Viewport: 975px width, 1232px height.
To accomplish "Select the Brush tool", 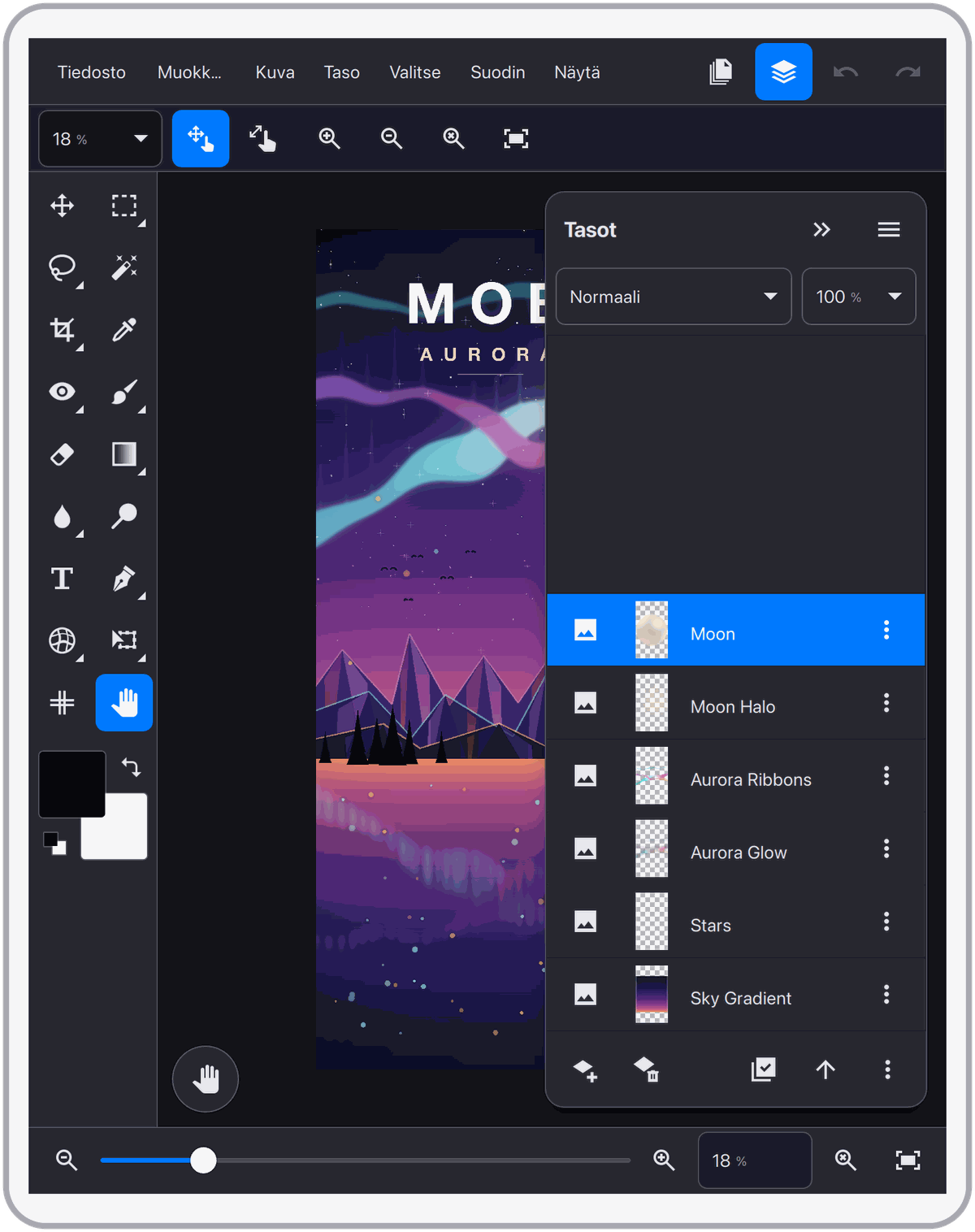I will tap(124, 392).
